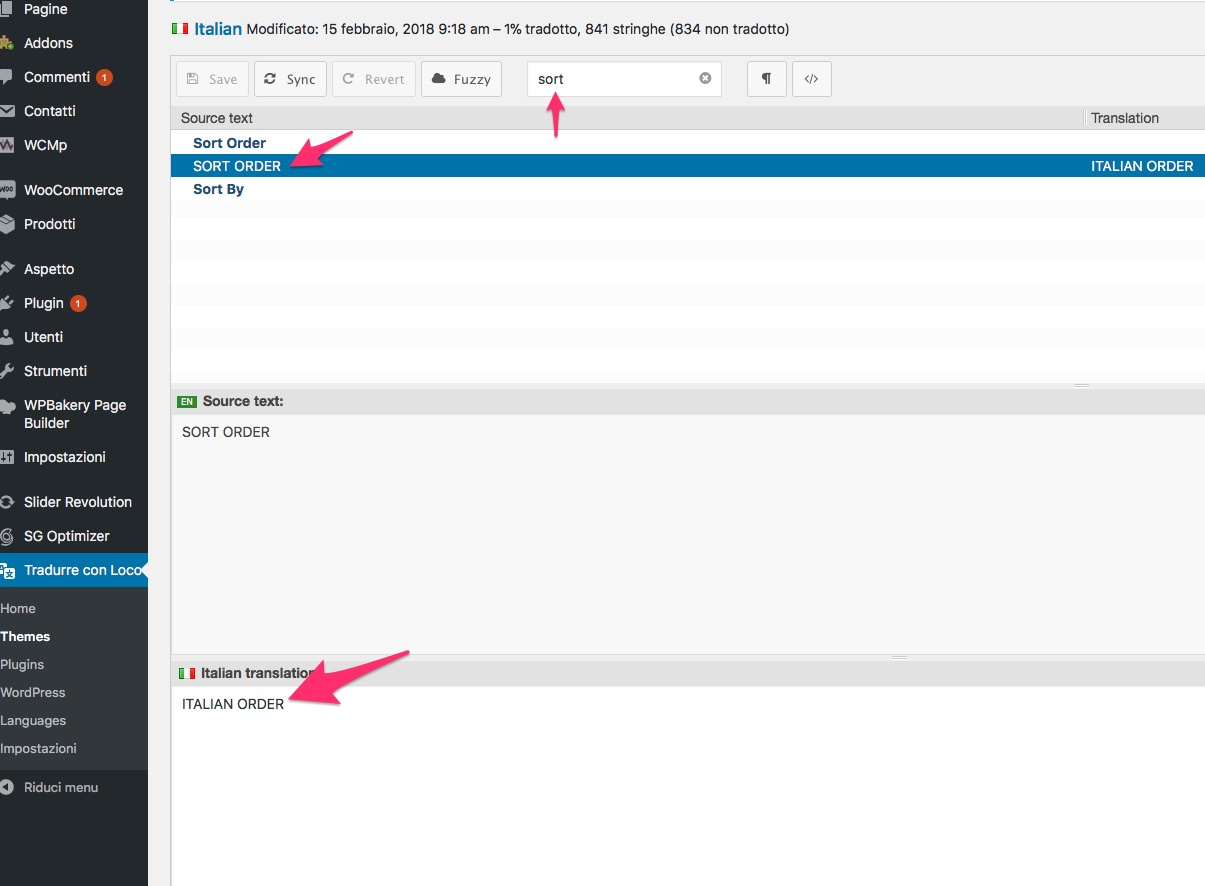Screen dimensions: 1205x886
Task: Click the Sync toolbar button
Action: (x=290, y=79)
